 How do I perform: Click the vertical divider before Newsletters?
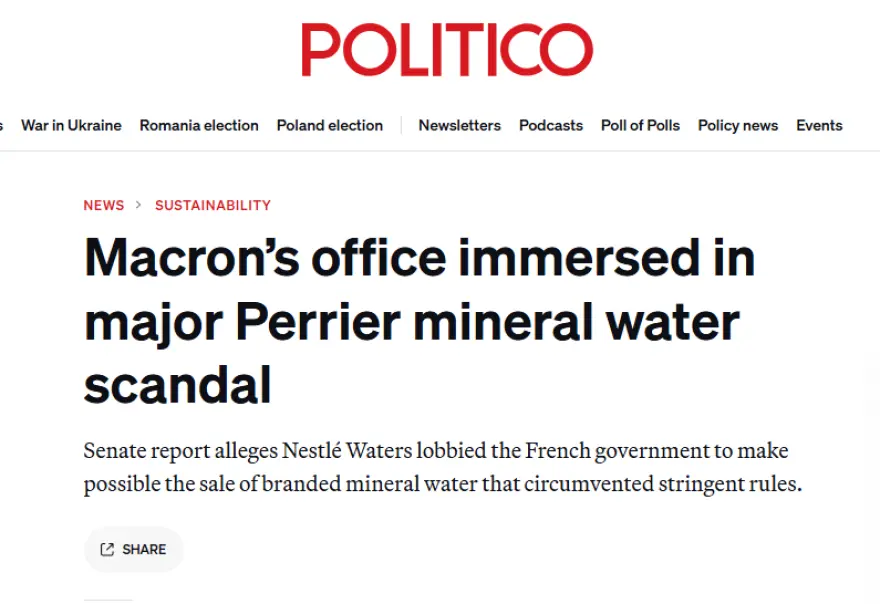(x=401, y=125)
